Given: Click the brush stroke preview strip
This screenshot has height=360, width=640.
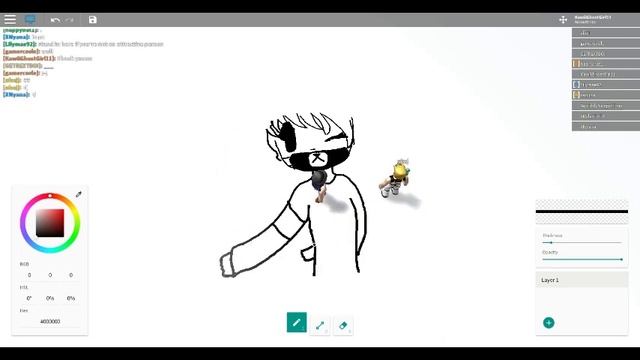Looking at the screenshot, I should click(582, 211).
